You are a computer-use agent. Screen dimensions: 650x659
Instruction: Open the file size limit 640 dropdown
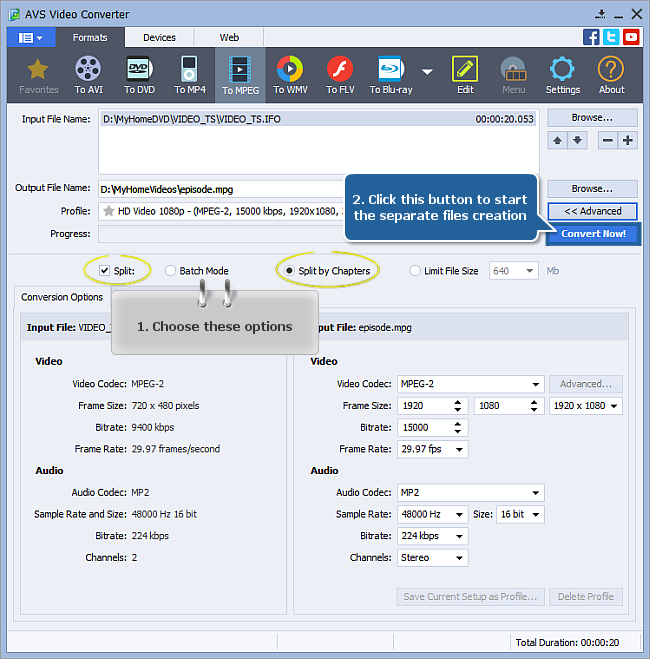click(513, 271)
